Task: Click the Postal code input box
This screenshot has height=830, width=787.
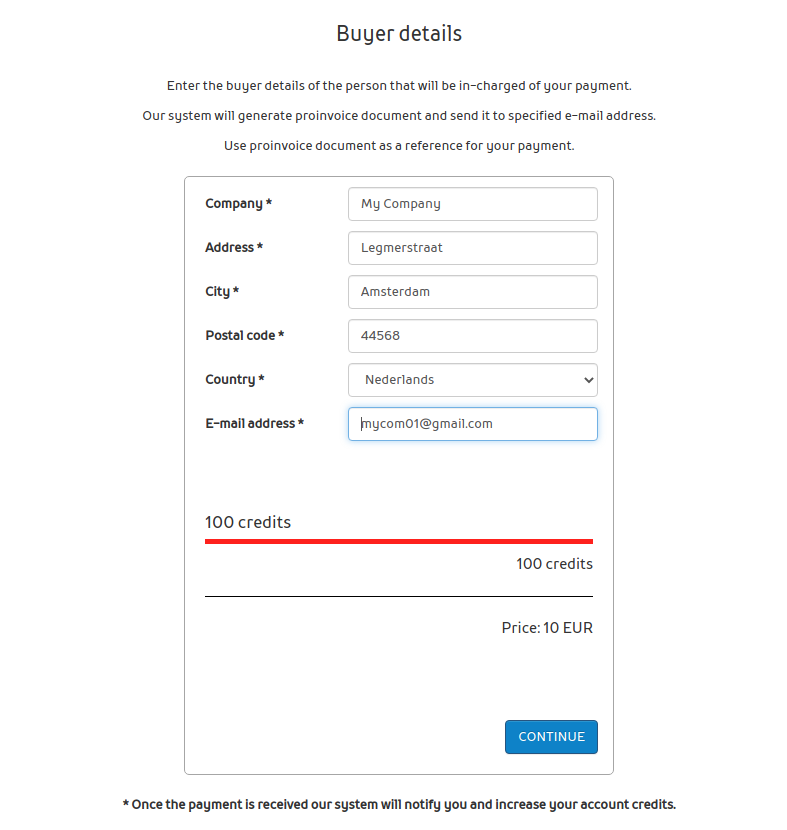Action: (x=472, y=336)
